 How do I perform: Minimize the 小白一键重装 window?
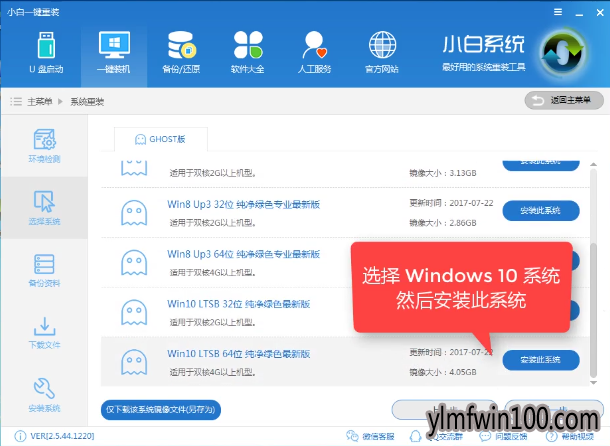(579, 13)
